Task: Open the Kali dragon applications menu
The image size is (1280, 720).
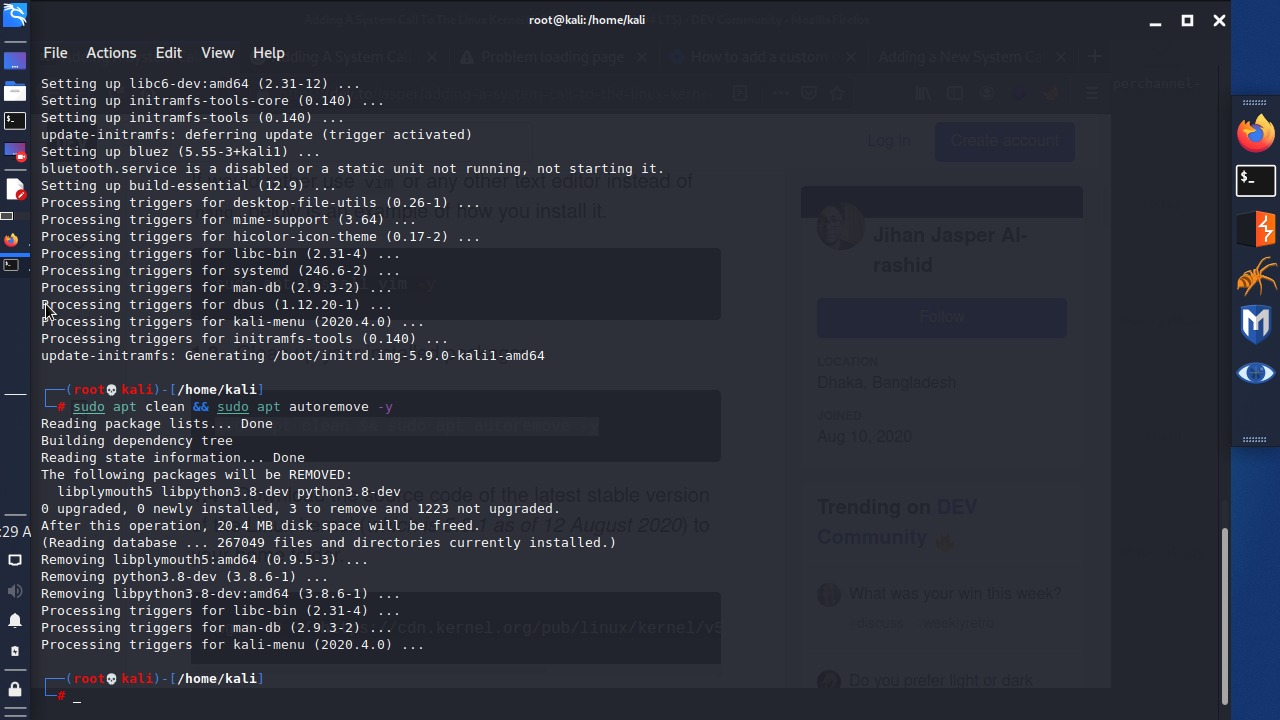Action: click(x=14, y=14)
